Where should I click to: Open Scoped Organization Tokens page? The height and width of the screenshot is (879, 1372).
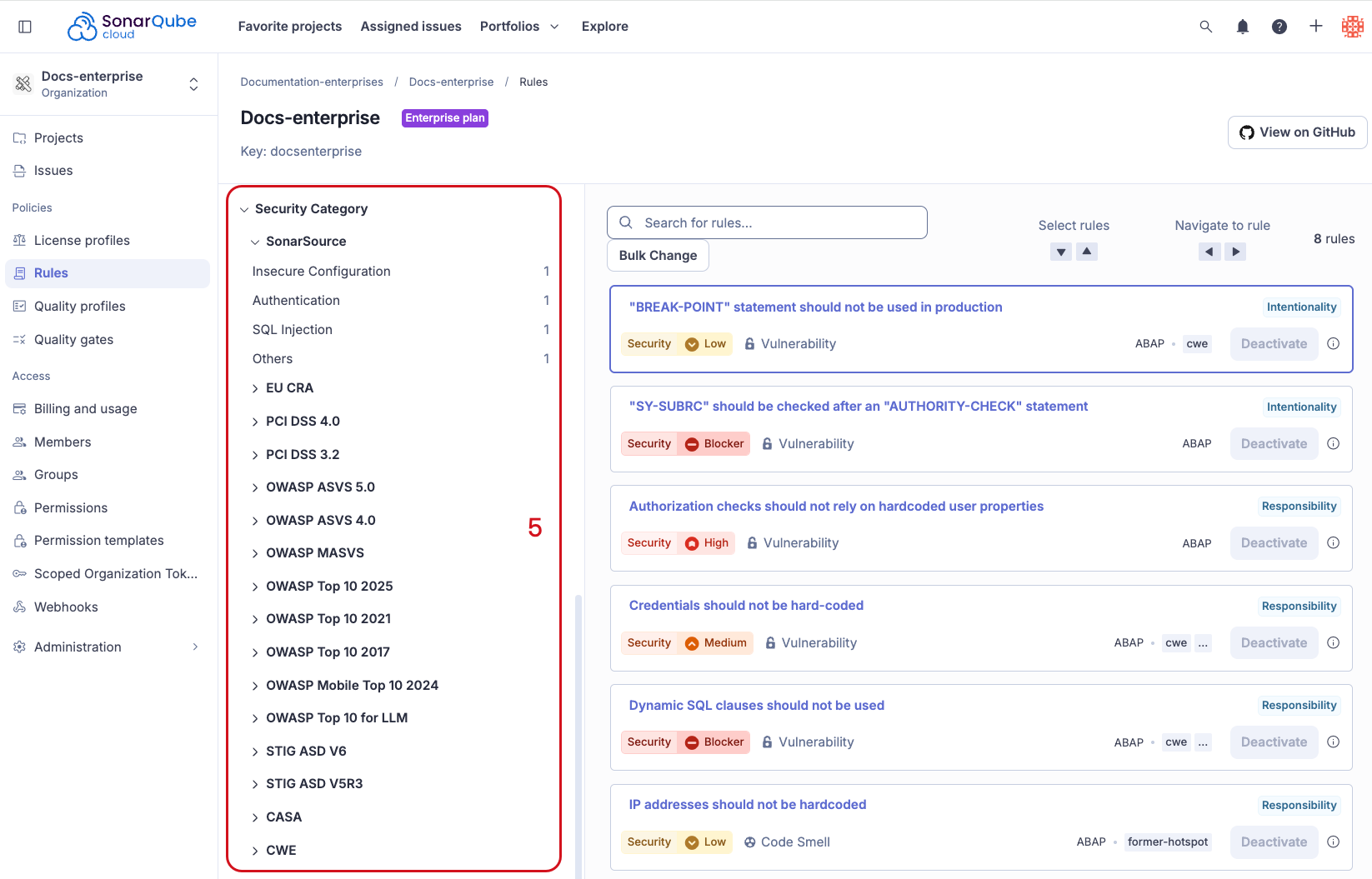click(108, 574)
